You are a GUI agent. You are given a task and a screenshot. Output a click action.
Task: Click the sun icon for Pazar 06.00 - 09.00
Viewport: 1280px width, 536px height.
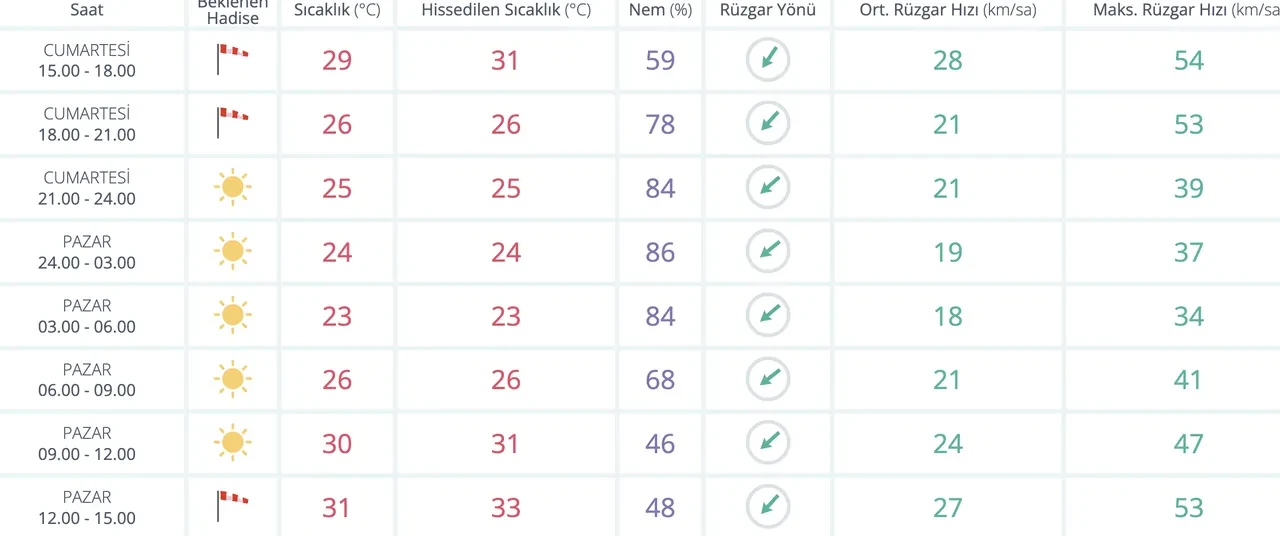[x=232, y=380]
